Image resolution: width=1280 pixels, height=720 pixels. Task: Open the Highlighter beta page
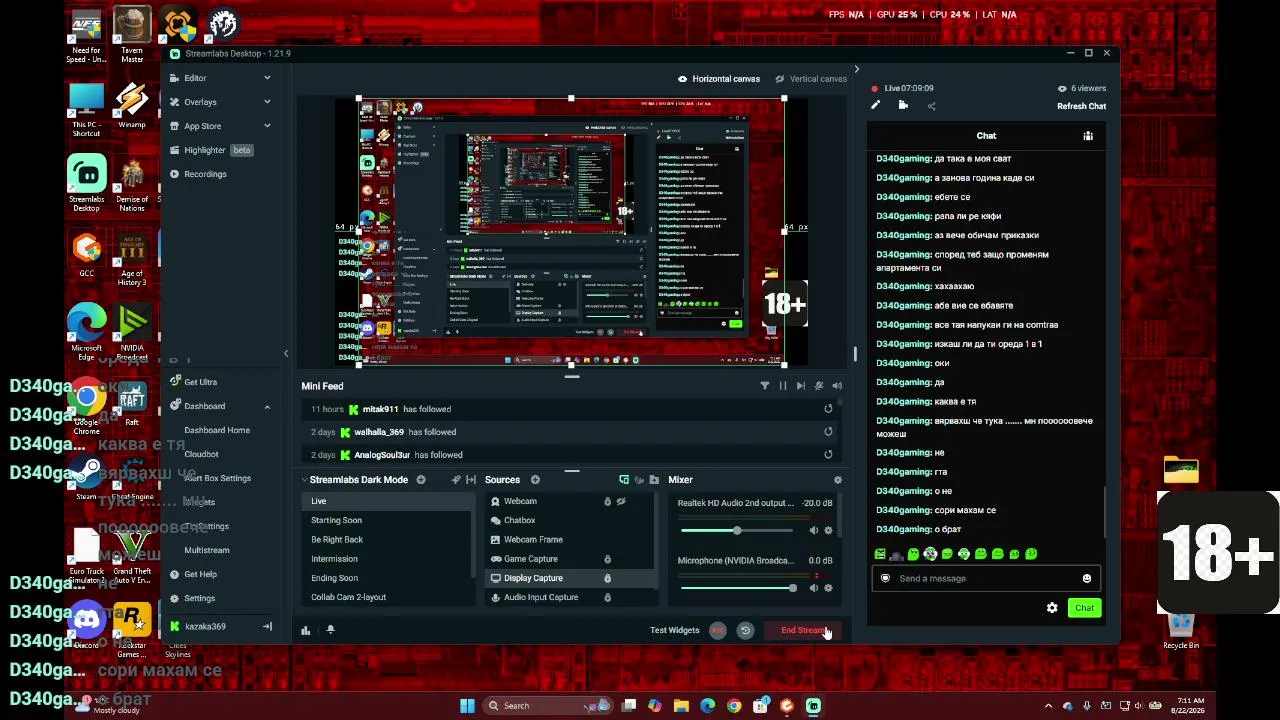pos(210,150)
